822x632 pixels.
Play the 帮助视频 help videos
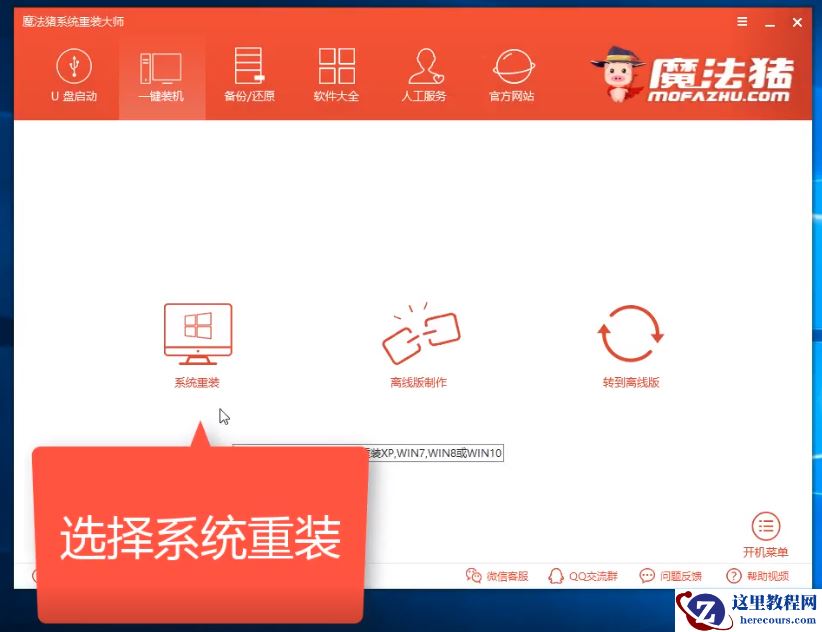756,576
